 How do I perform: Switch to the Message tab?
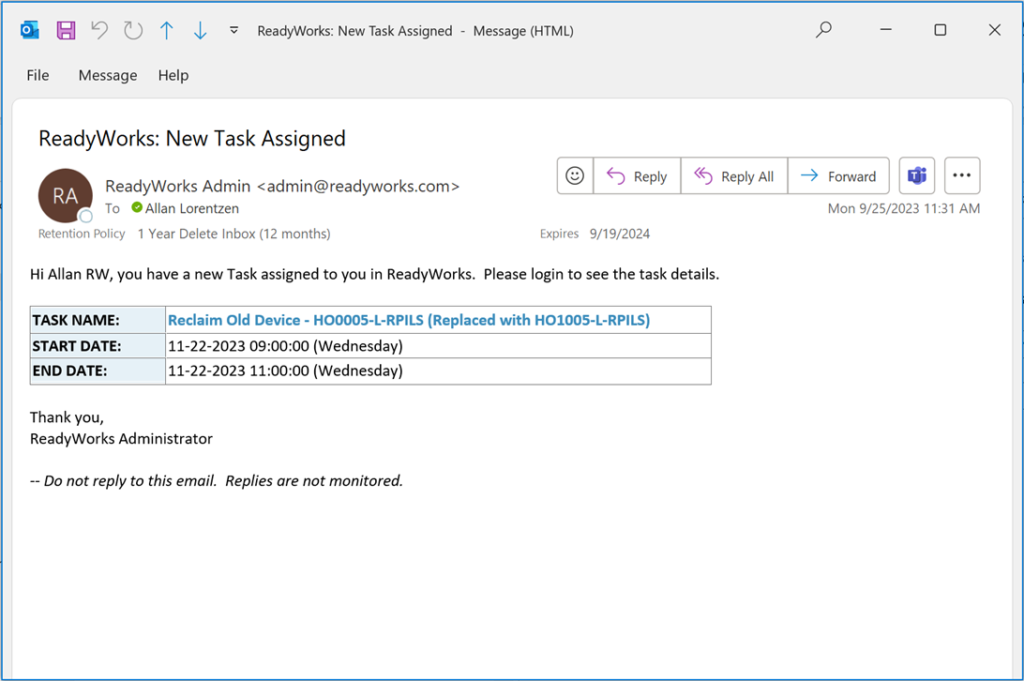tap(107, 75)
